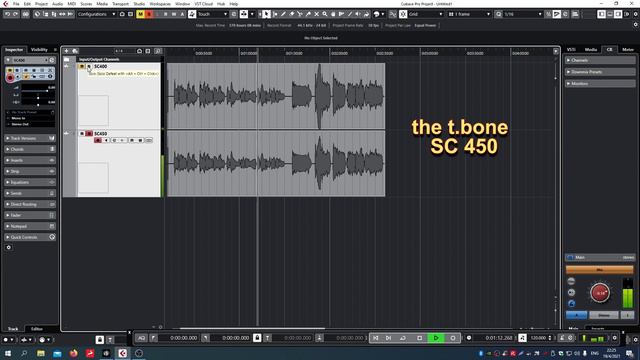Open the Grid snap type dropdown
This screenshot has height=360, width=640.
[425, 14]
